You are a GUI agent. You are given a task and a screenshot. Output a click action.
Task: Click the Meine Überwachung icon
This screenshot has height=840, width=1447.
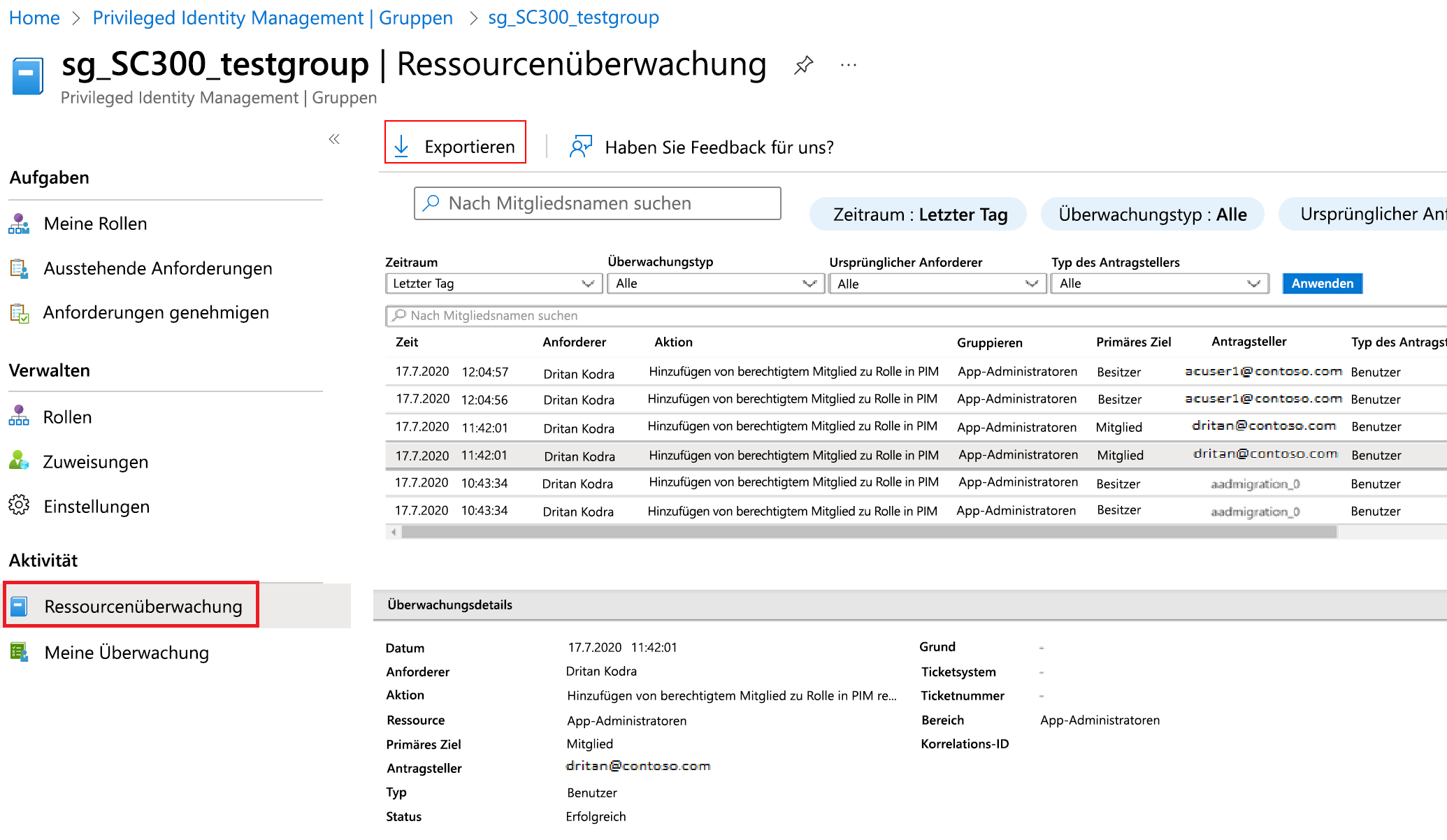19,651
